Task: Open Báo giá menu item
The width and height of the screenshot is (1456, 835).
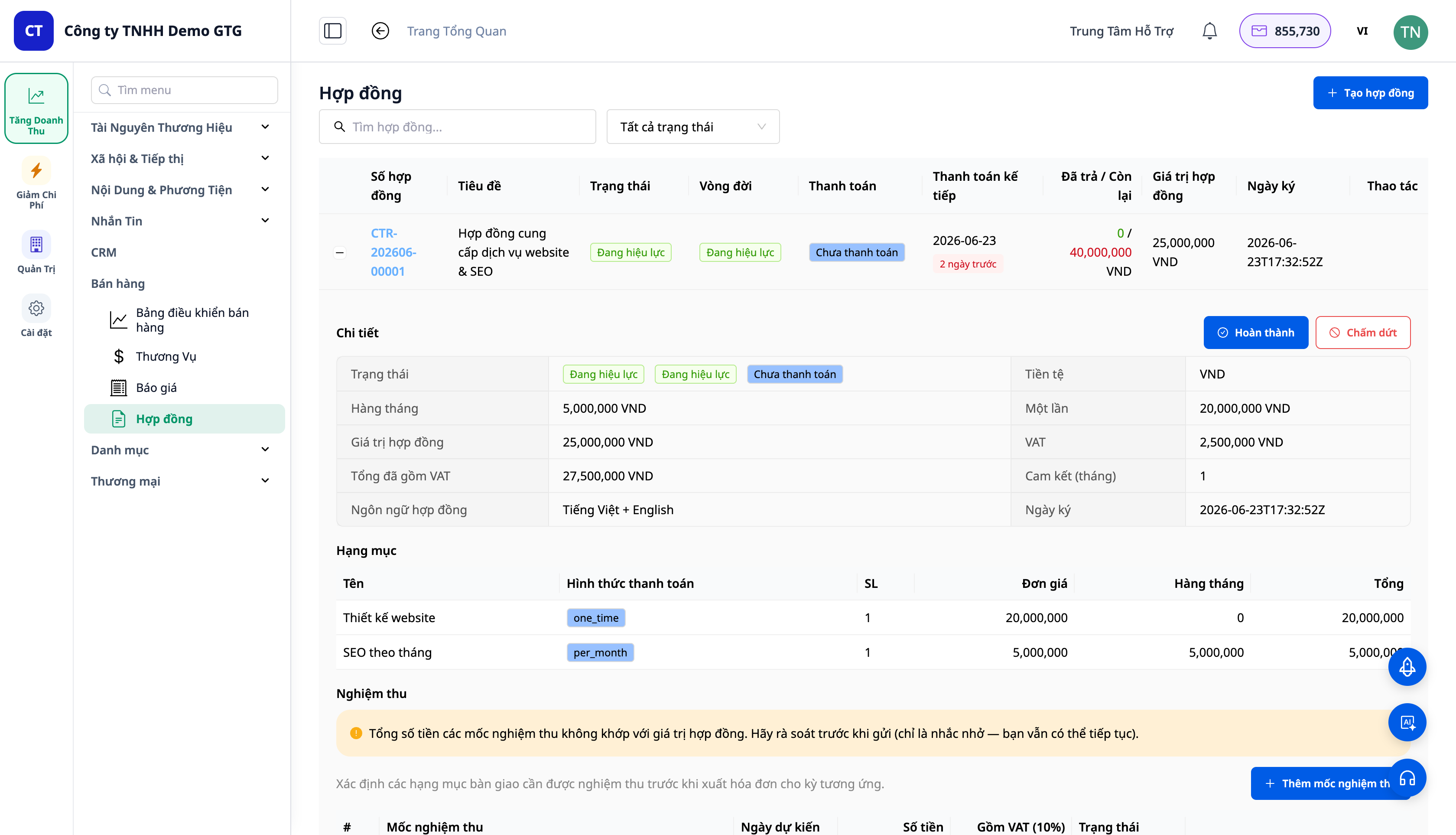Action: pos(185,388)
